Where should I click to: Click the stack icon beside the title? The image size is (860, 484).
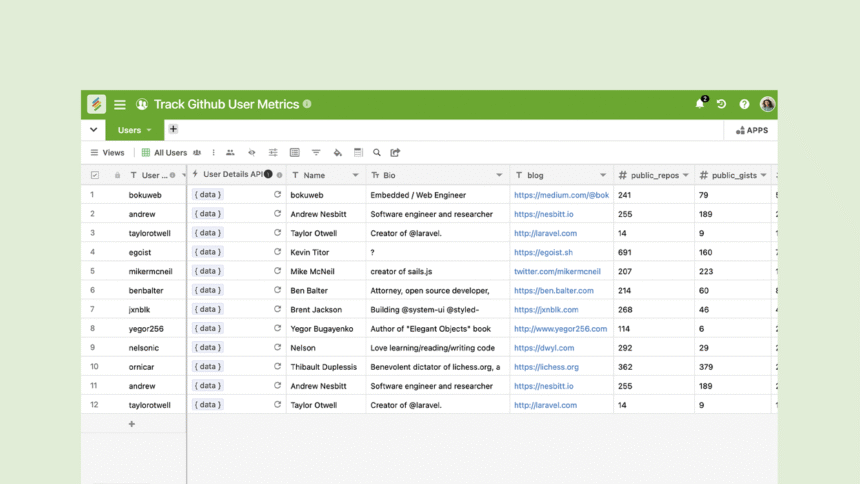click(x=142, y=104)
